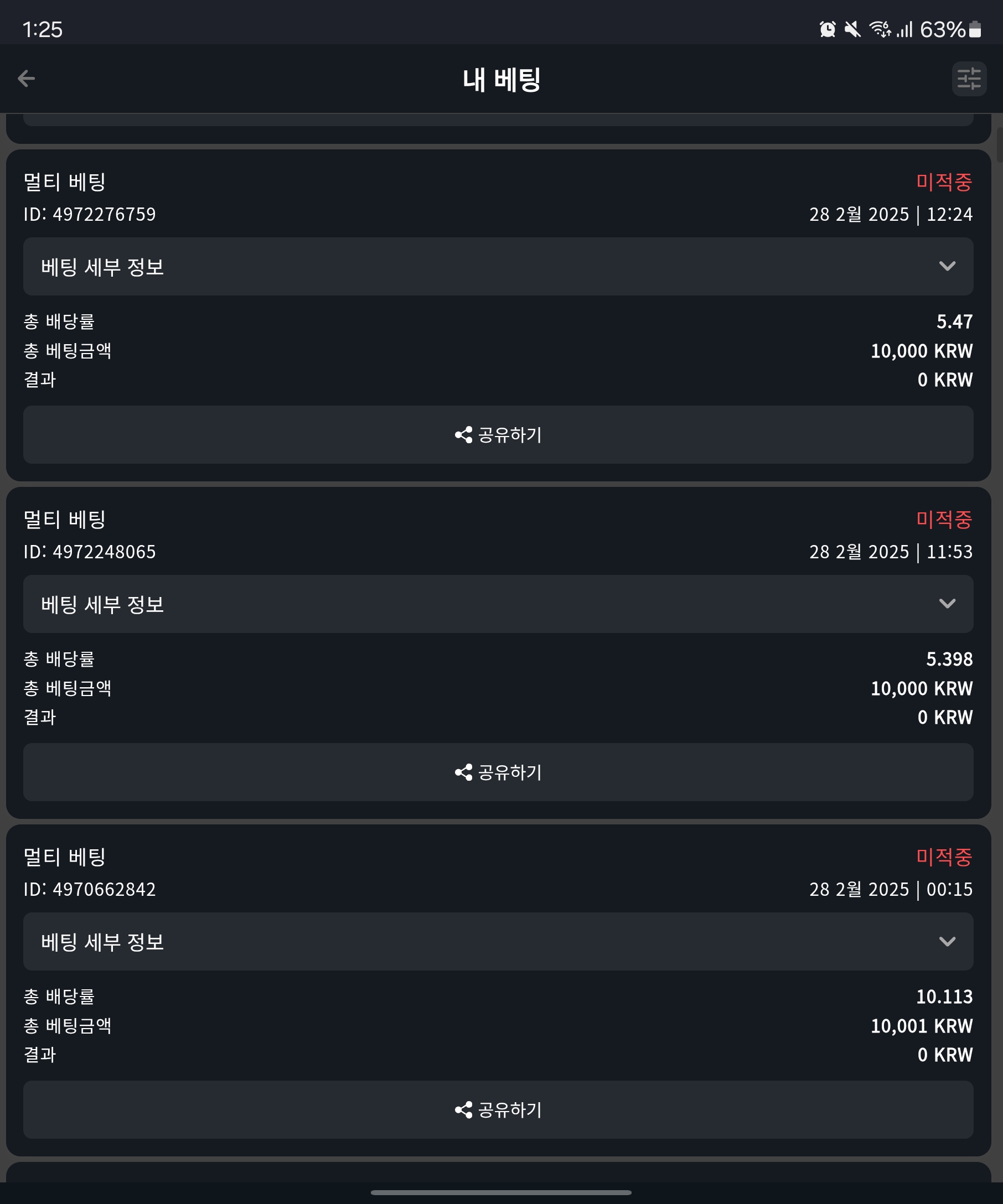This screenshot has height=1204, width=1003.
Task: Select bet ID 4972276759 text
Action: (x=90, y=215)
